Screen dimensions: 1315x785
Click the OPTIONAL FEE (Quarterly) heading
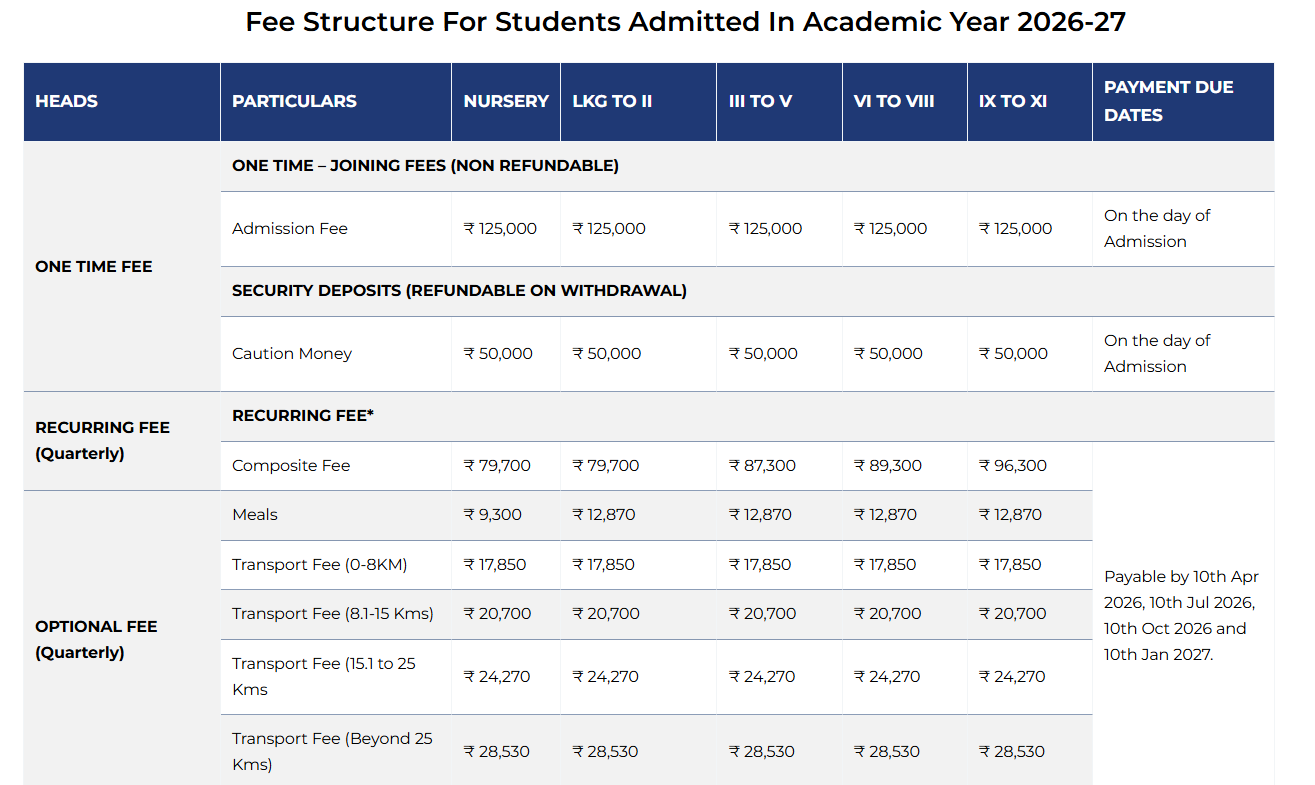click(x=95, y=639)
